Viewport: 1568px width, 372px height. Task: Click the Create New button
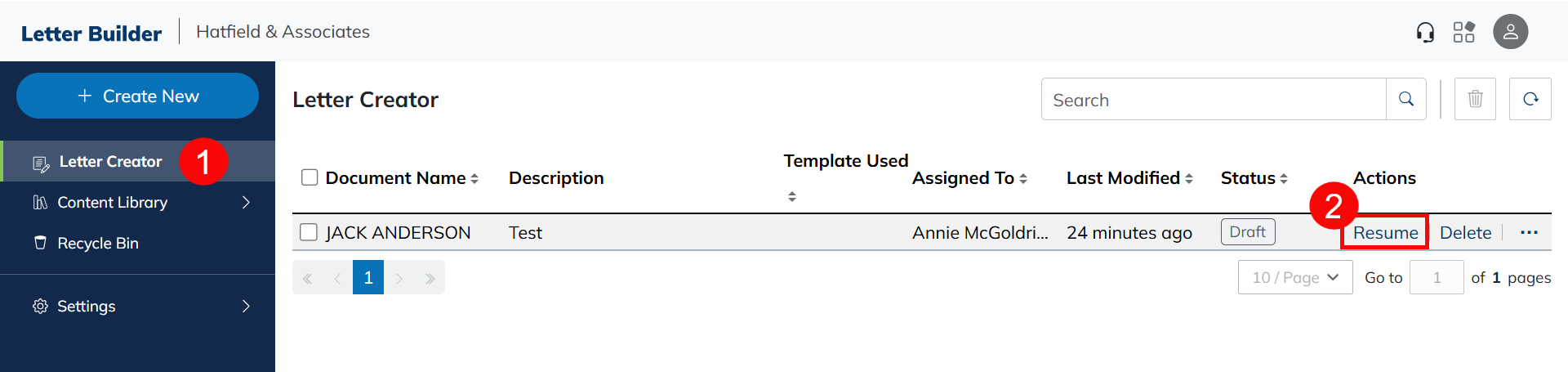pyautogui.click(x=137, y=96)
